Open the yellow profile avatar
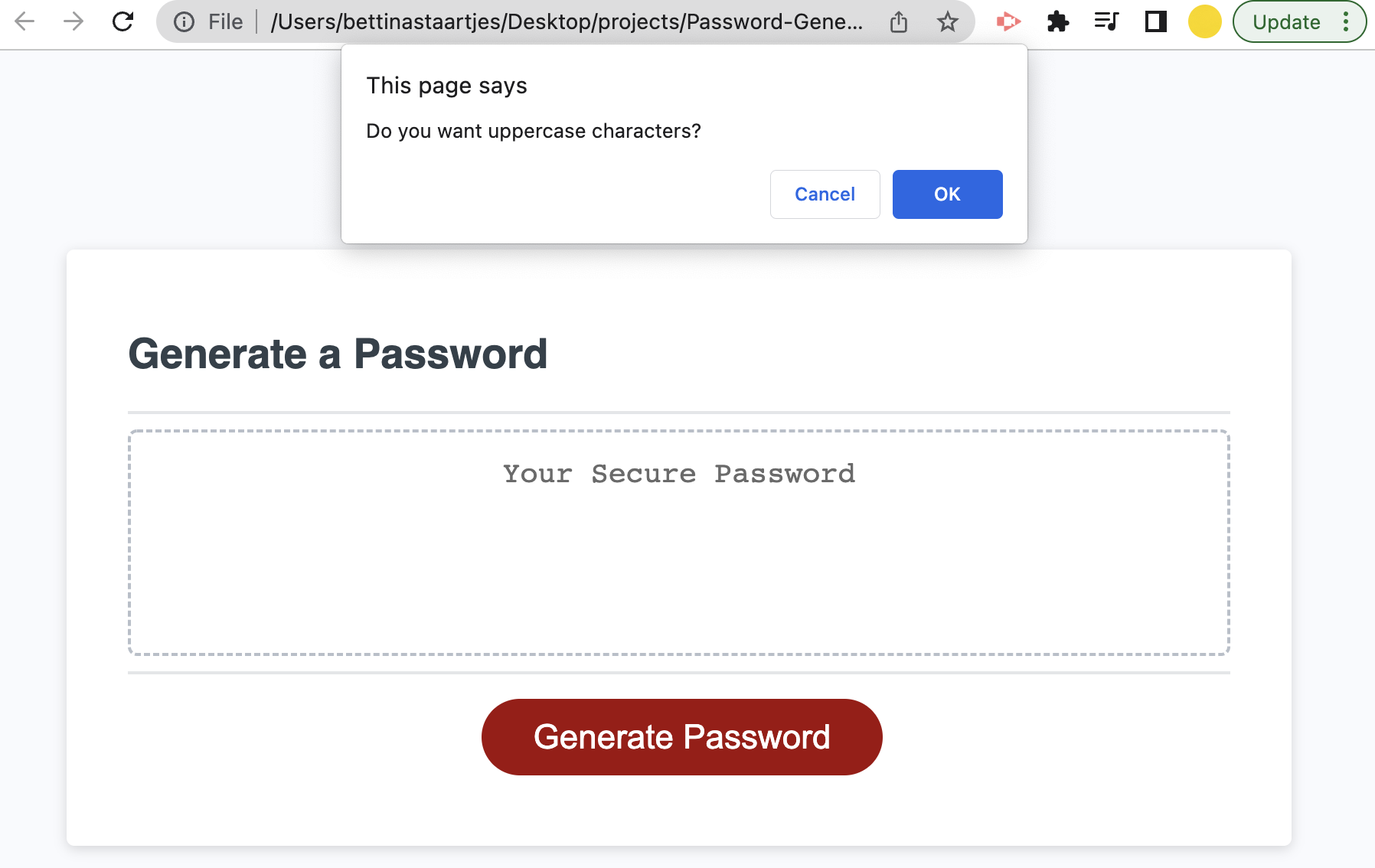This screenshot has width=1375, height=868. (x=1204, y=21)
